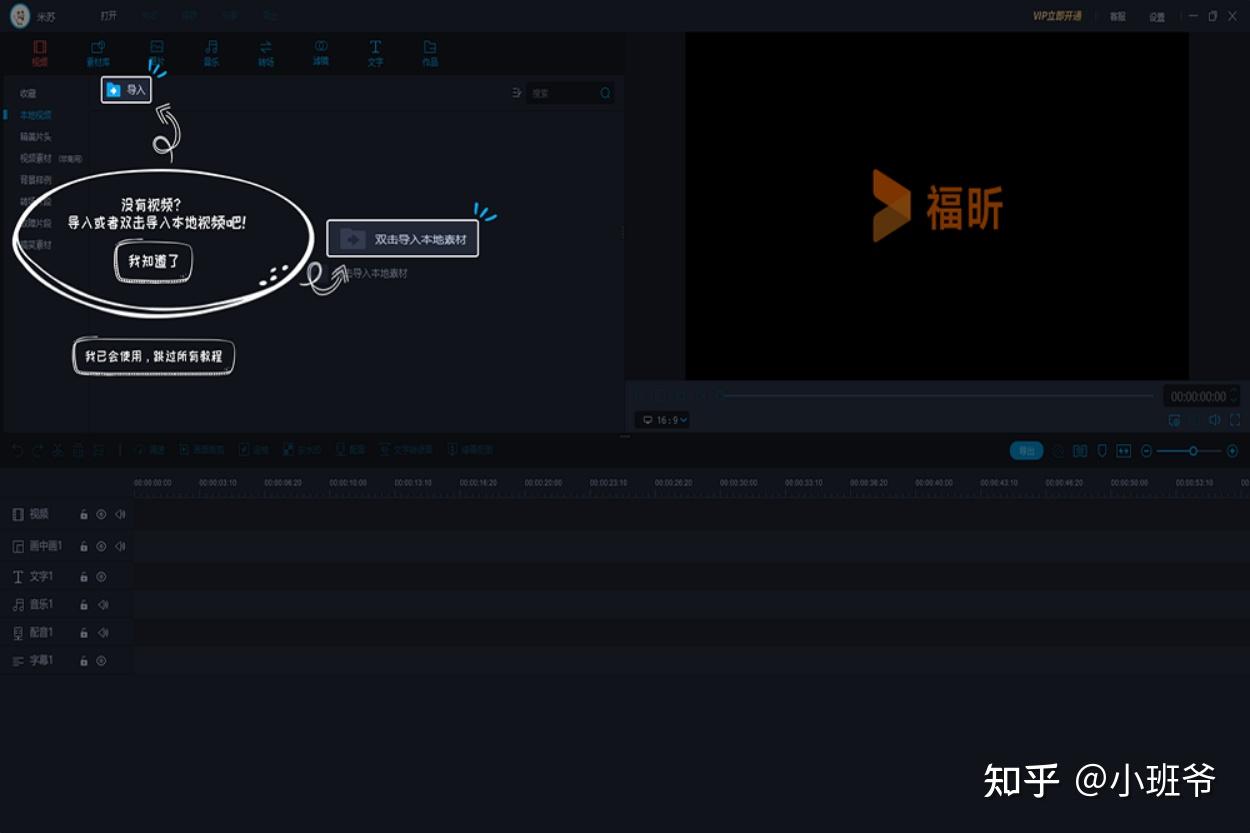Image resolution: width=1250 pixels, height=833 pixels.
Task: Toggle lock on the 字幕1 track
Action: [84, 661]
